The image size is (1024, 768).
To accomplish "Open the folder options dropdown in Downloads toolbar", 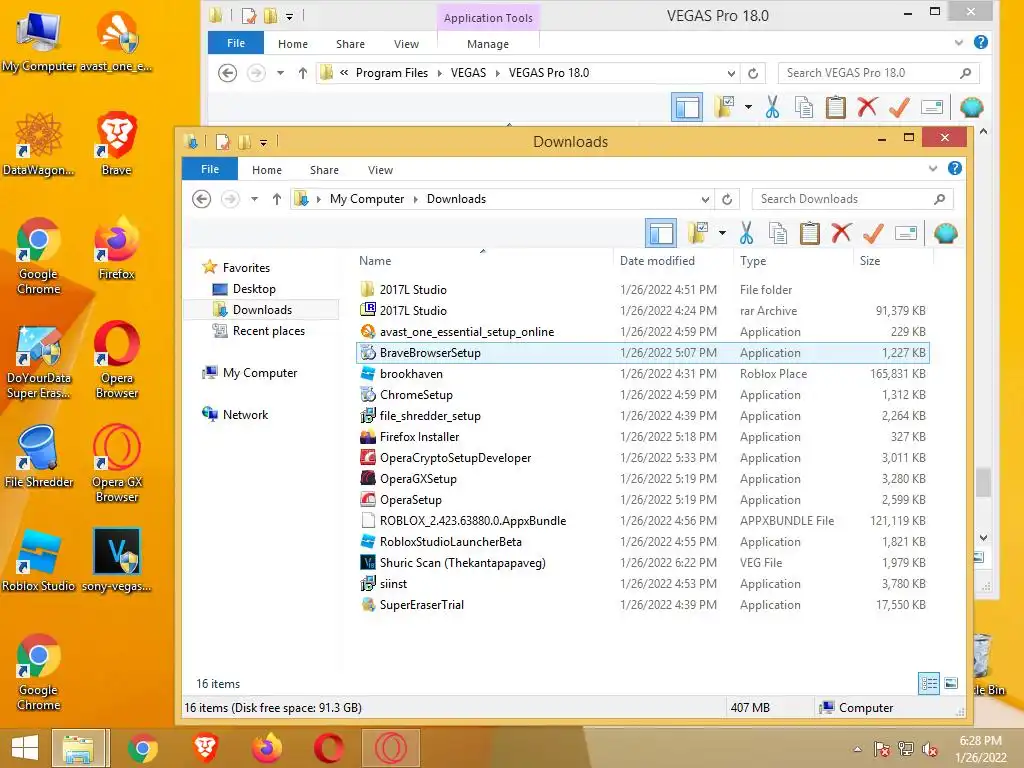I will pos(722,233).
